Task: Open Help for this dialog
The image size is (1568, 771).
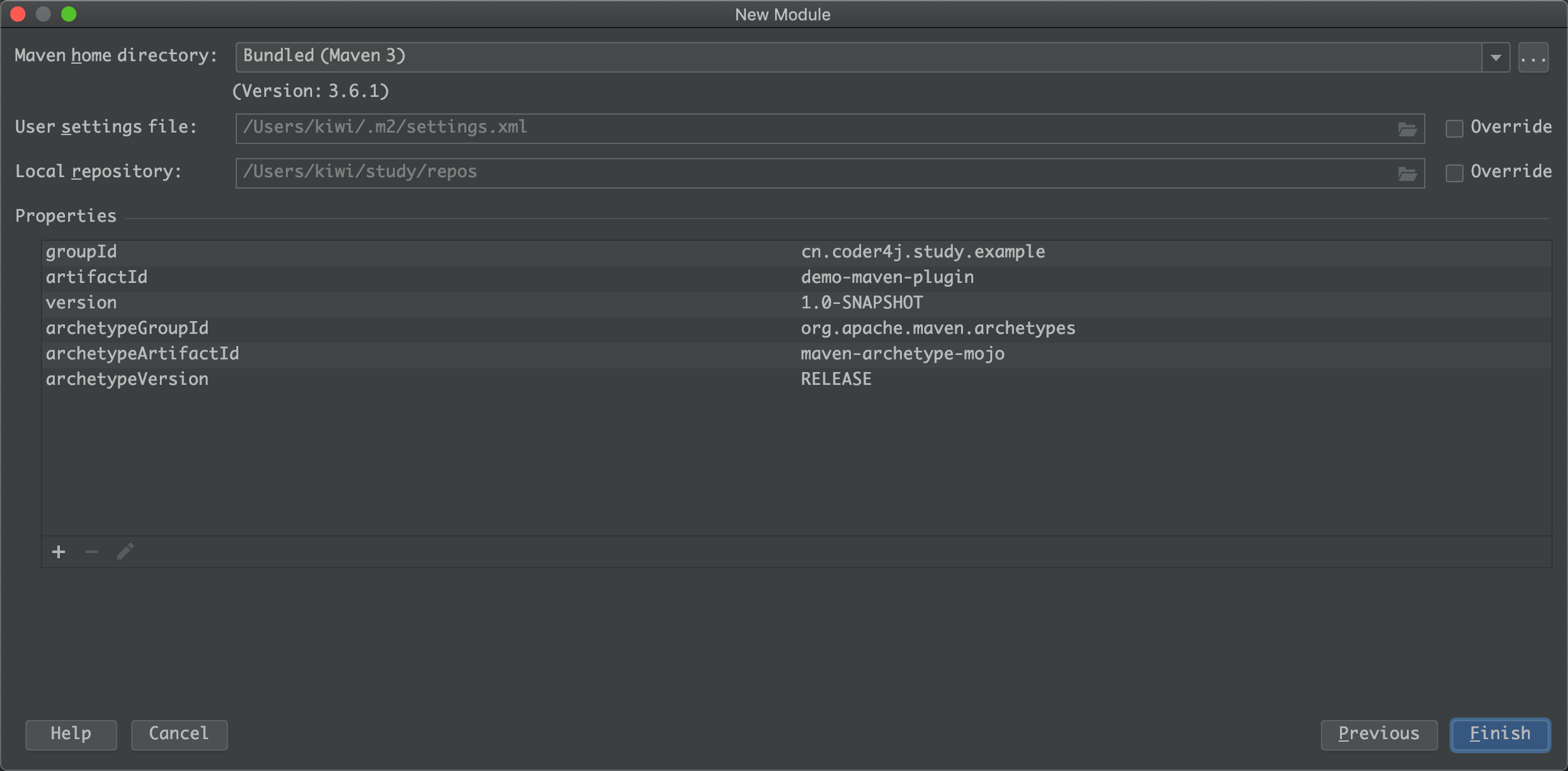Action: (x=71, y=734)
